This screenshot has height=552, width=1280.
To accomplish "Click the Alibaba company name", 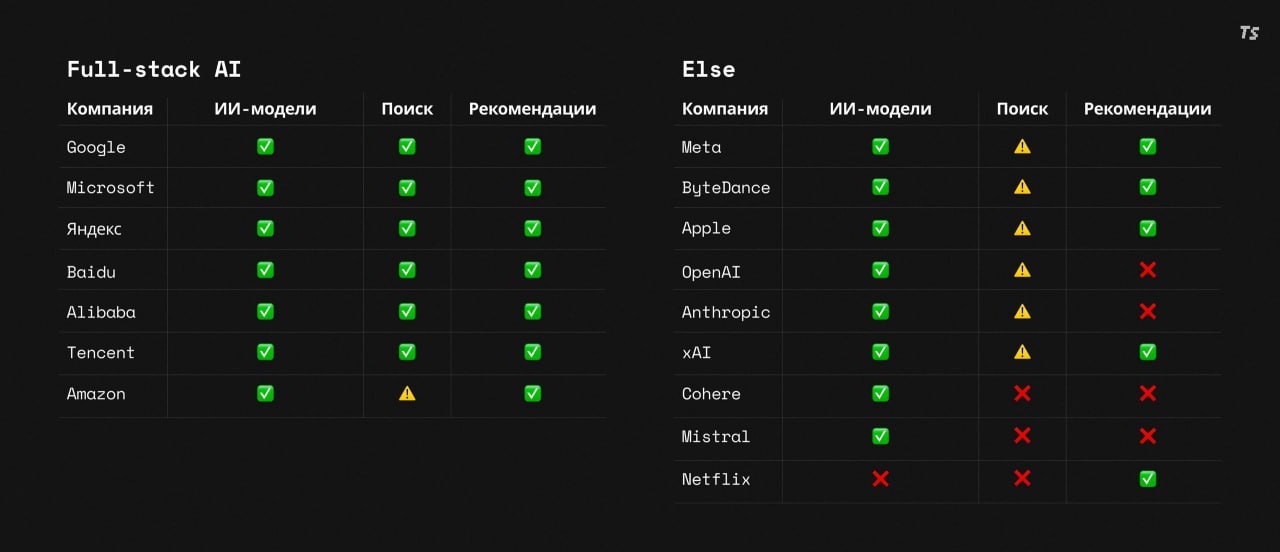I will (x=101, y=312).
